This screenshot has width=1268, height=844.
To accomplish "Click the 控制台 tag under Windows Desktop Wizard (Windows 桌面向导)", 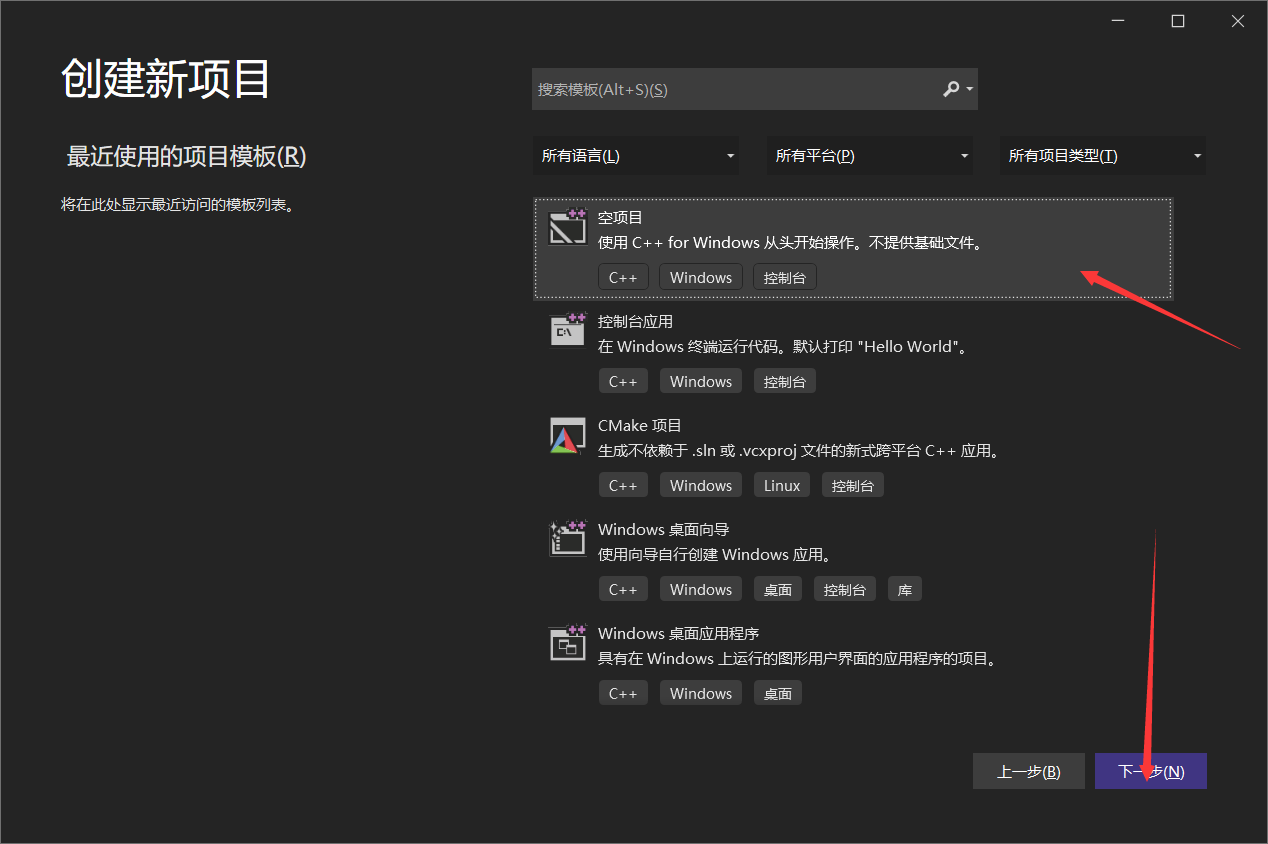I will click(845, 589).
